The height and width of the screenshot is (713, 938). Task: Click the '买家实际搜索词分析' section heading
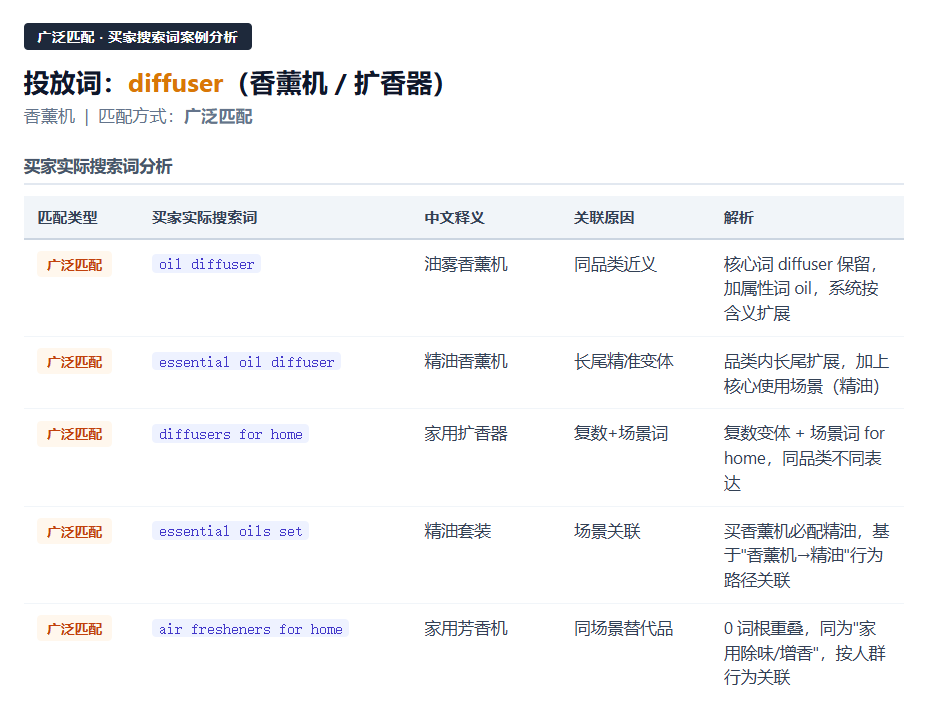click(x=98, y=166)
